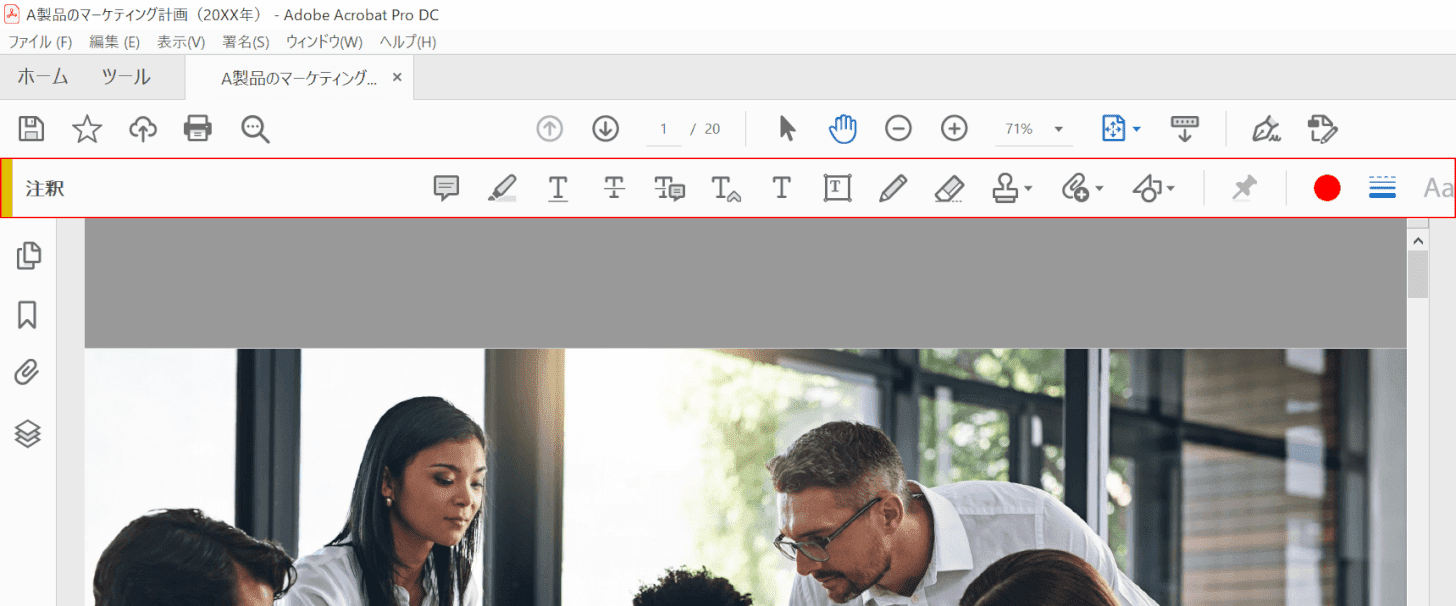This screenshot has width=1456, height=606.
Task: Open the 表示(V) menu
Action: [x=181, y=42]
